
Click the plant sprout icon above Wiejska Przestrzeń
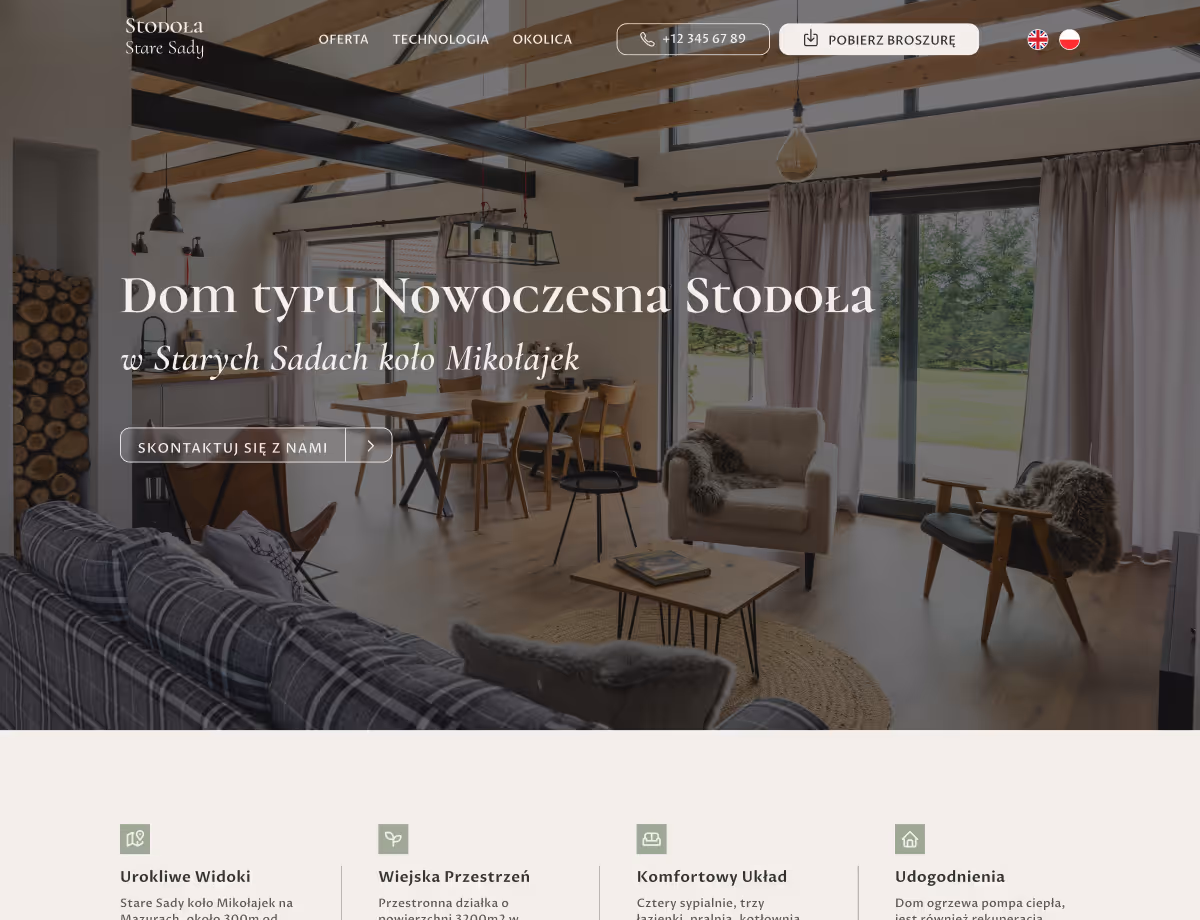point(393,839)
